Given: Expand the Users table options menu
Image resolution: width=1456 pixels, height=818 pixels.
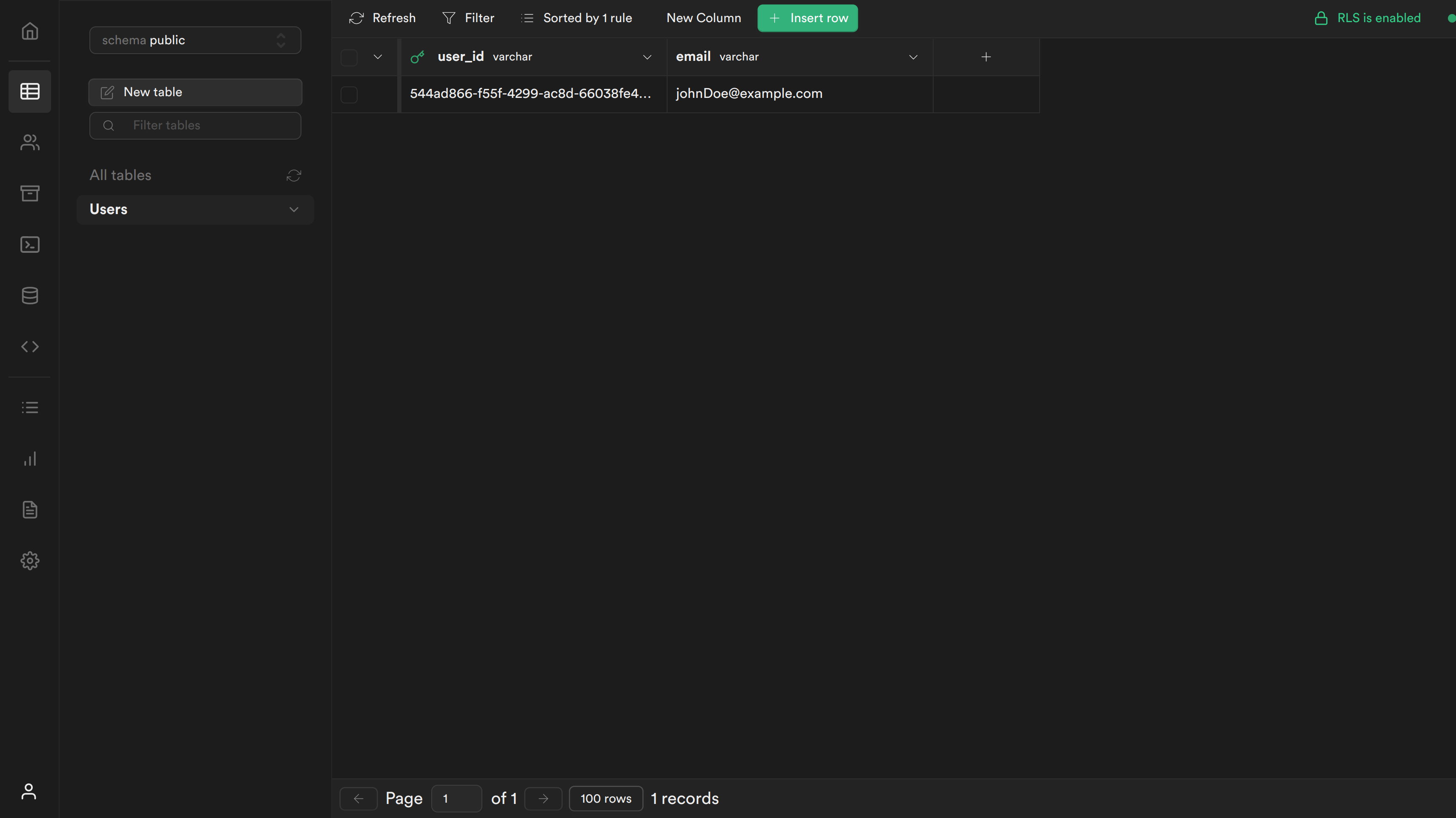Looking at the screenshot, I should [293, 209].
